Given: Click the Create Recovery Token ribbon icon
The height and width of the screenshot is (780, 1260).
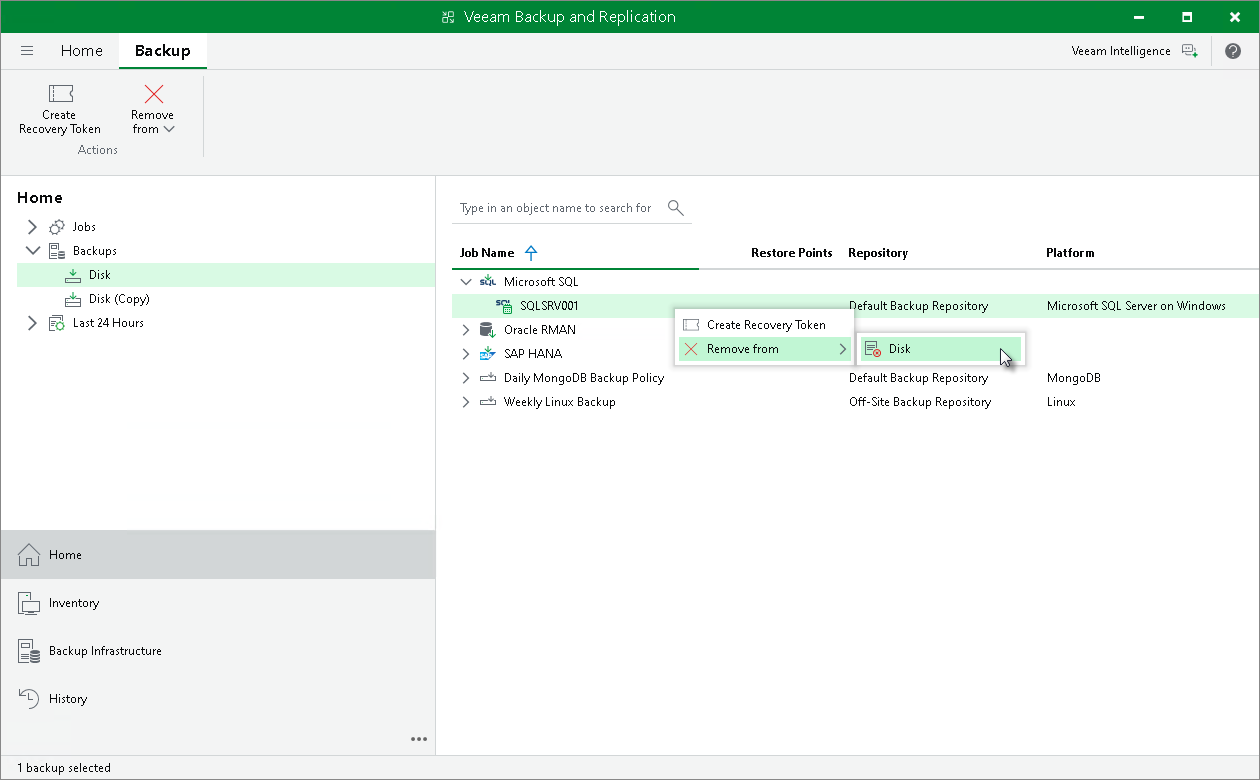Looking at the screenshot, I should tap(60, 94).
